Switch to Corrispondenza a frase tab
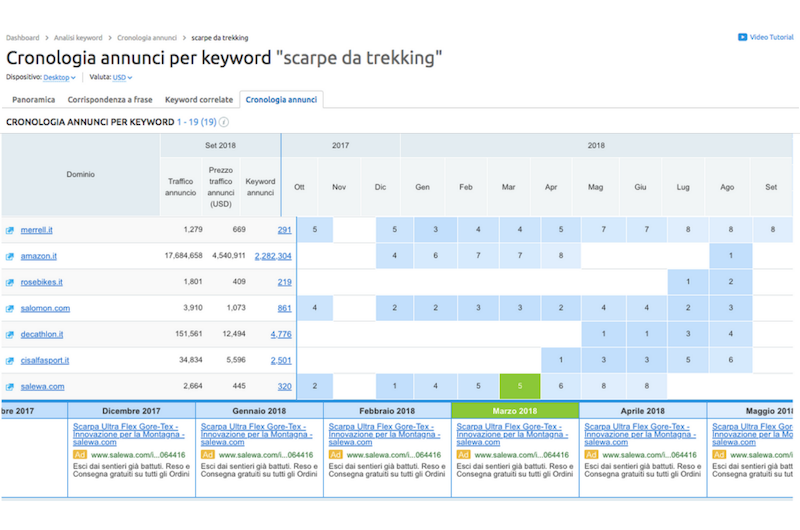This screenshot has width=800, height=530. (x=110, y=99)
